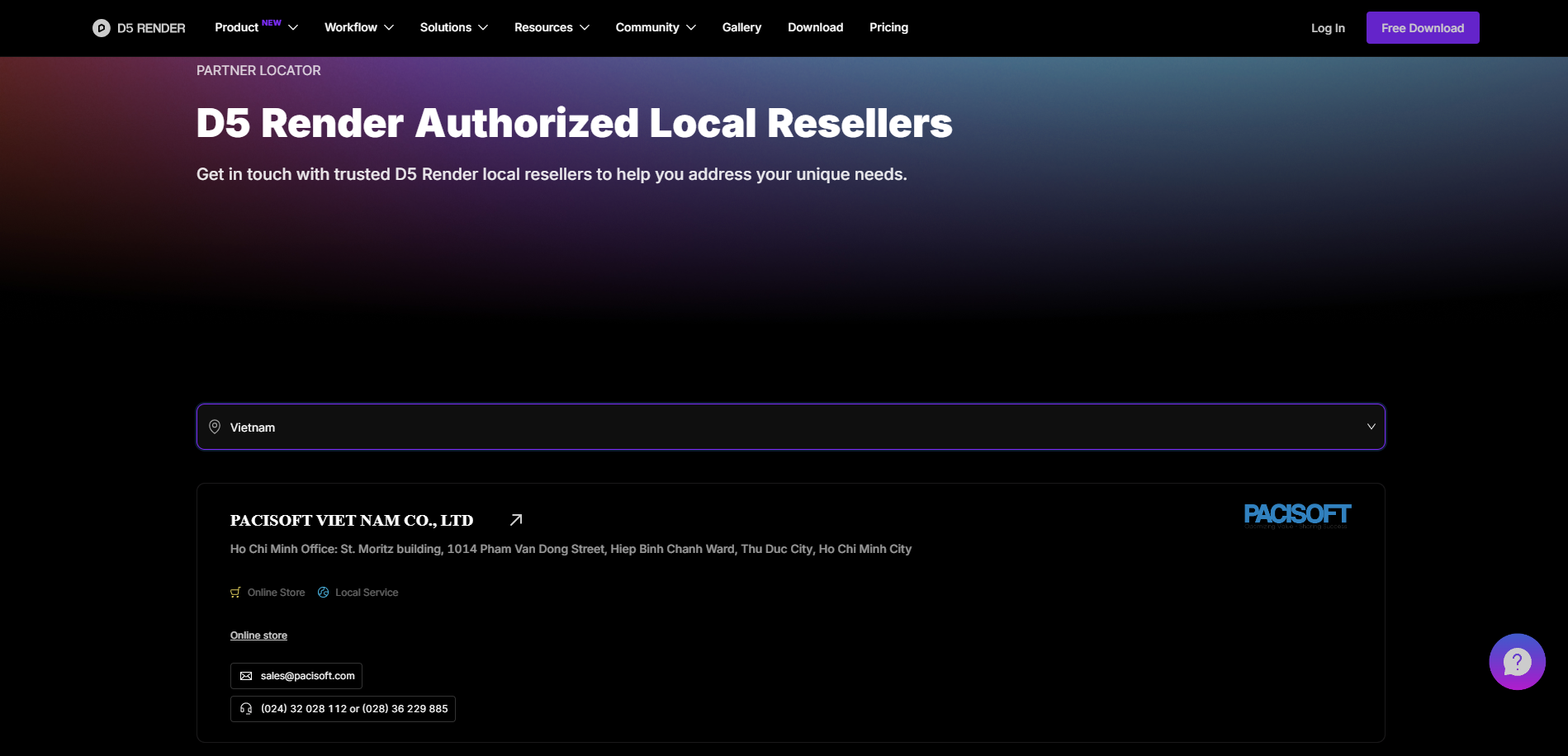Viewport: 1568px width, 756px height.
Task: Click the Local Service tag label
Action: point(367,593)
